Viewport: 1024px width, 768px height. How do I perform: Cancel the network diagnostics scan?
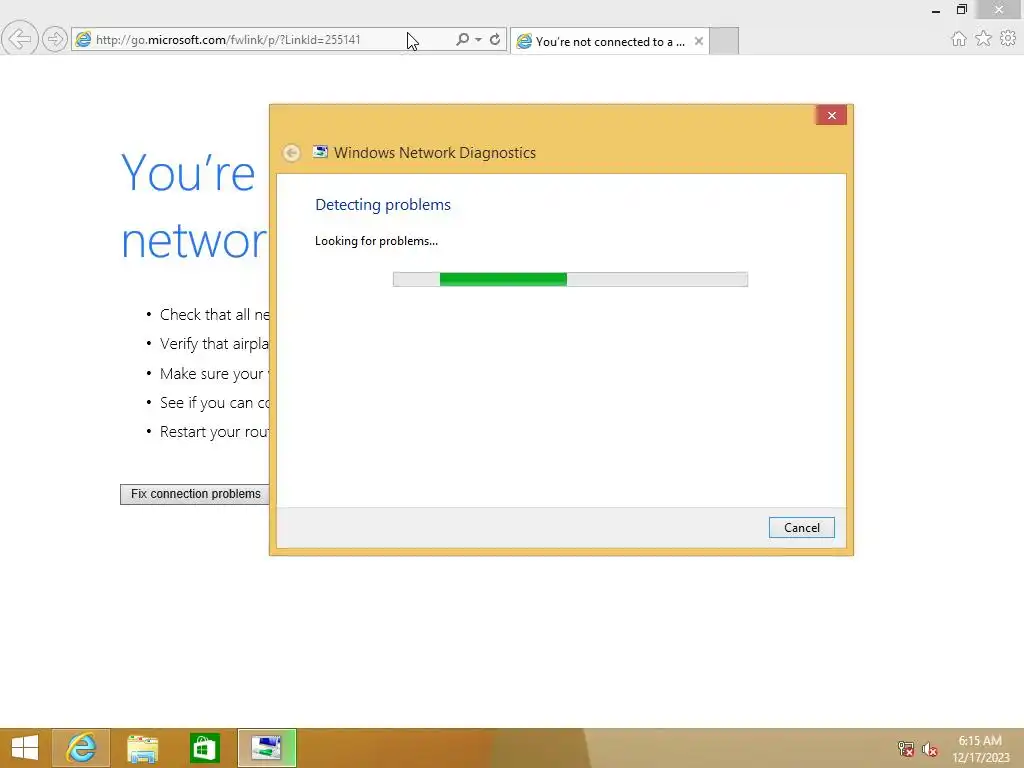[801, 528]
